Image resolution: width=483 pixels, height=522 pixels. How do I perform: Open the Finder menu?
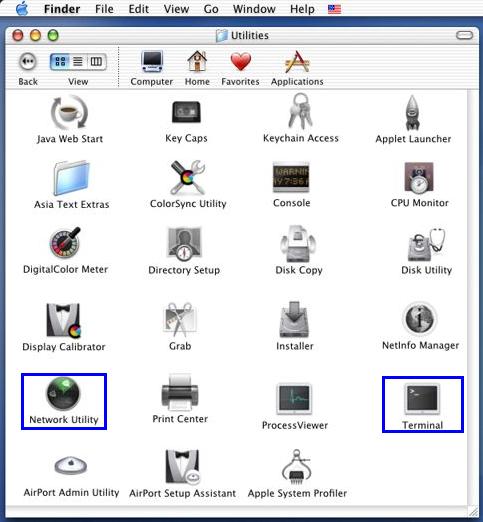pyautogui.click(x=62, y=9)
